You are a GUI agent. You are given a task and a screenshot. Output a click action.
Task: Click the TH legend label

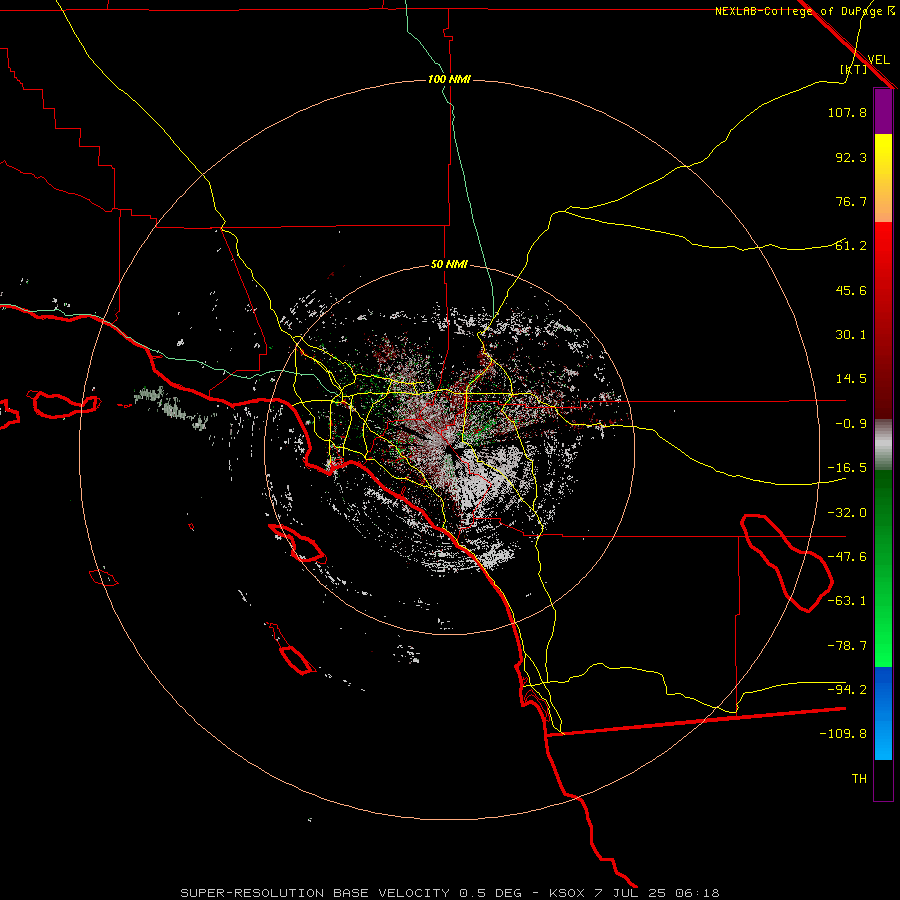[859, 779]
